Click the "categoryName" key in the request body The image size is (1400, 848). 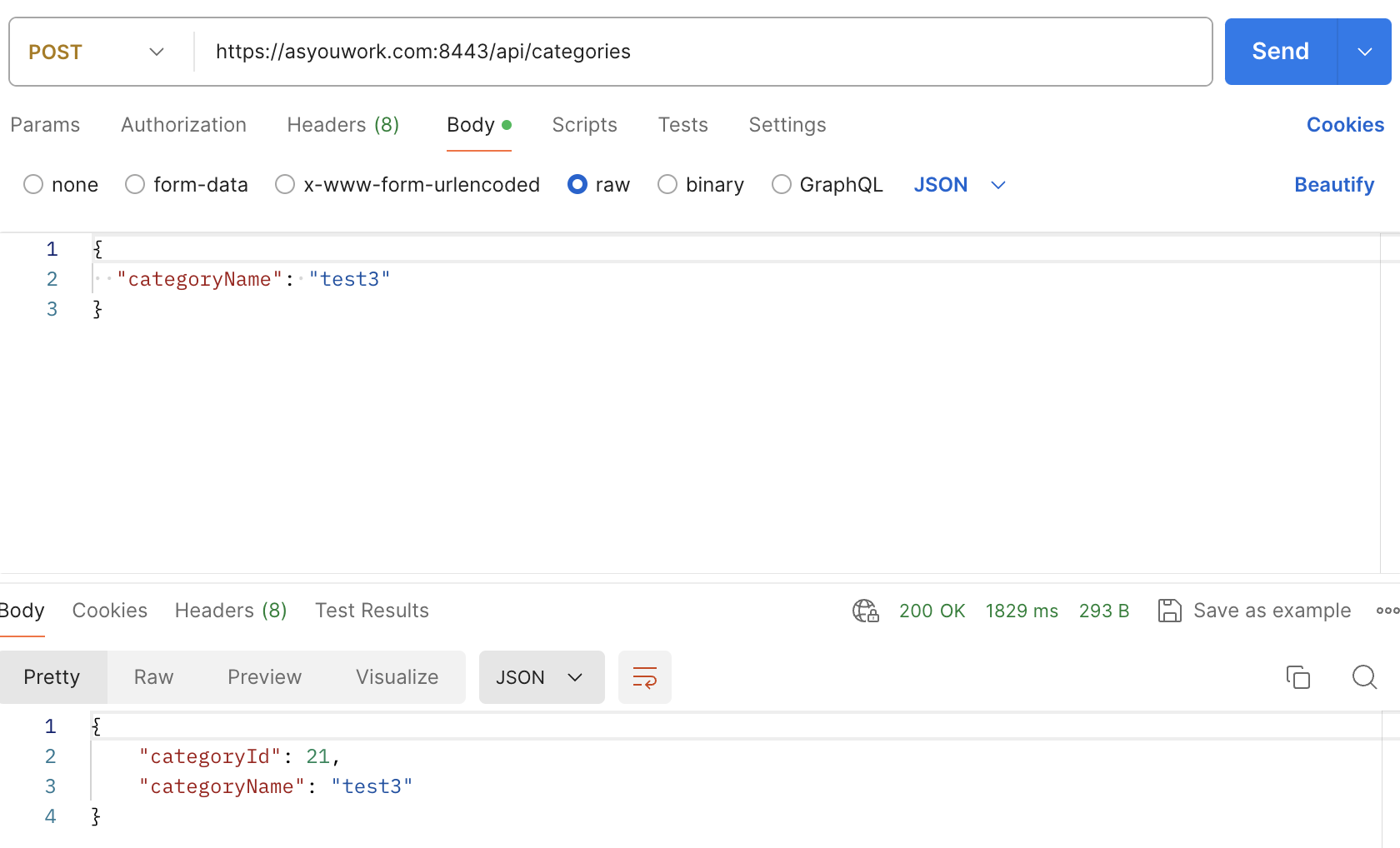click(x=199, y=279)
